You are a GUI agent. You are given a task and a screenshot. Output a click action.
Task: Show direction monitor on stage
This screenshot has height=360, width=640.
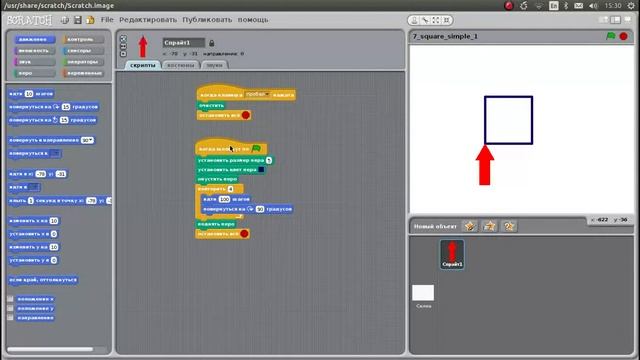click(10, 318)
